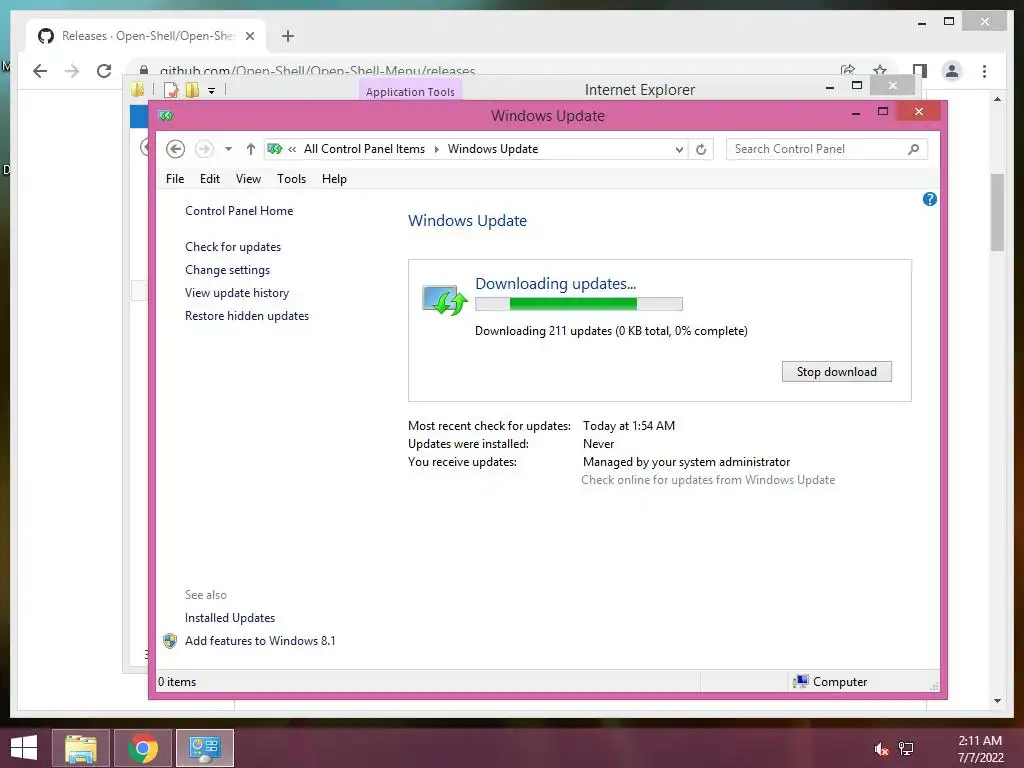Click Chrome address bar URL

pyautogui.click(x=317, y=71)
